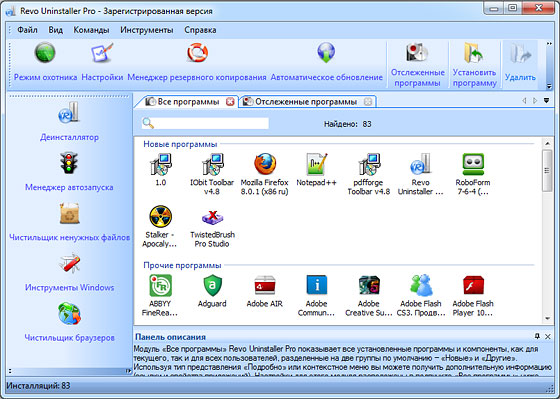Select Adobe AIR program
560x399 pixels.
[264, 291]
